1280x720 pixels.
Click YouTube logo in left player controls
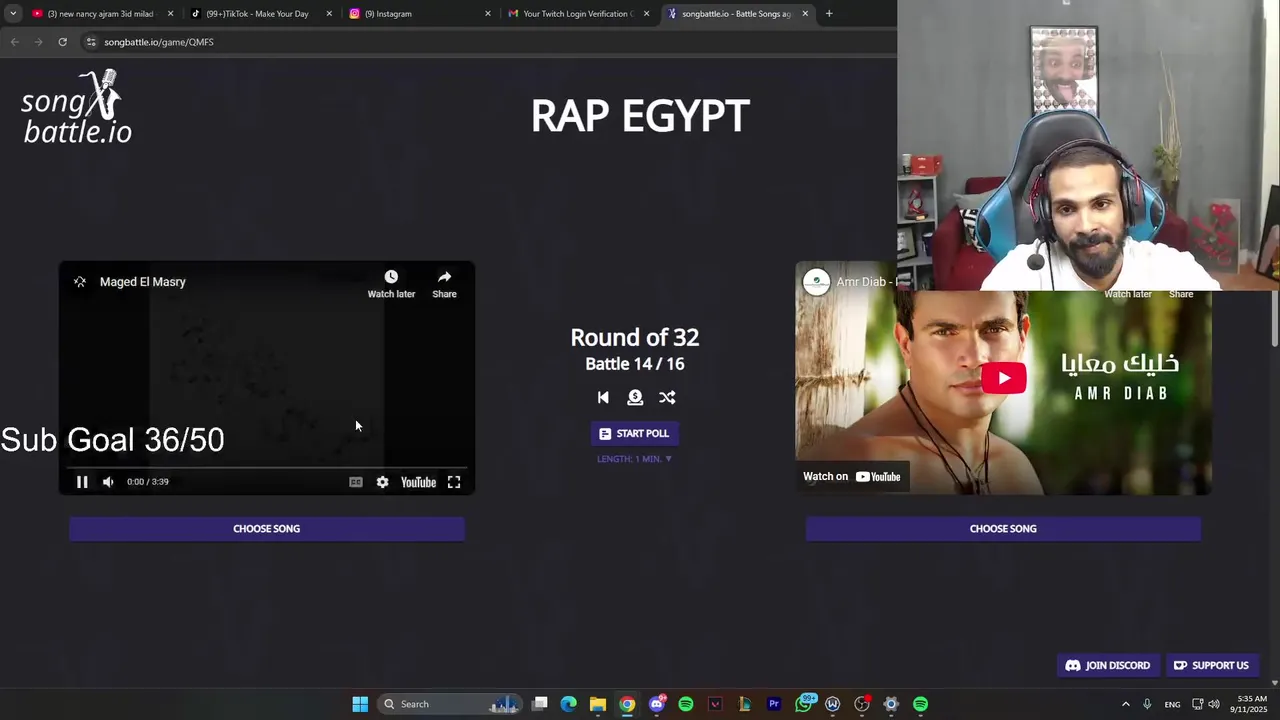click(x=418, y=482)
